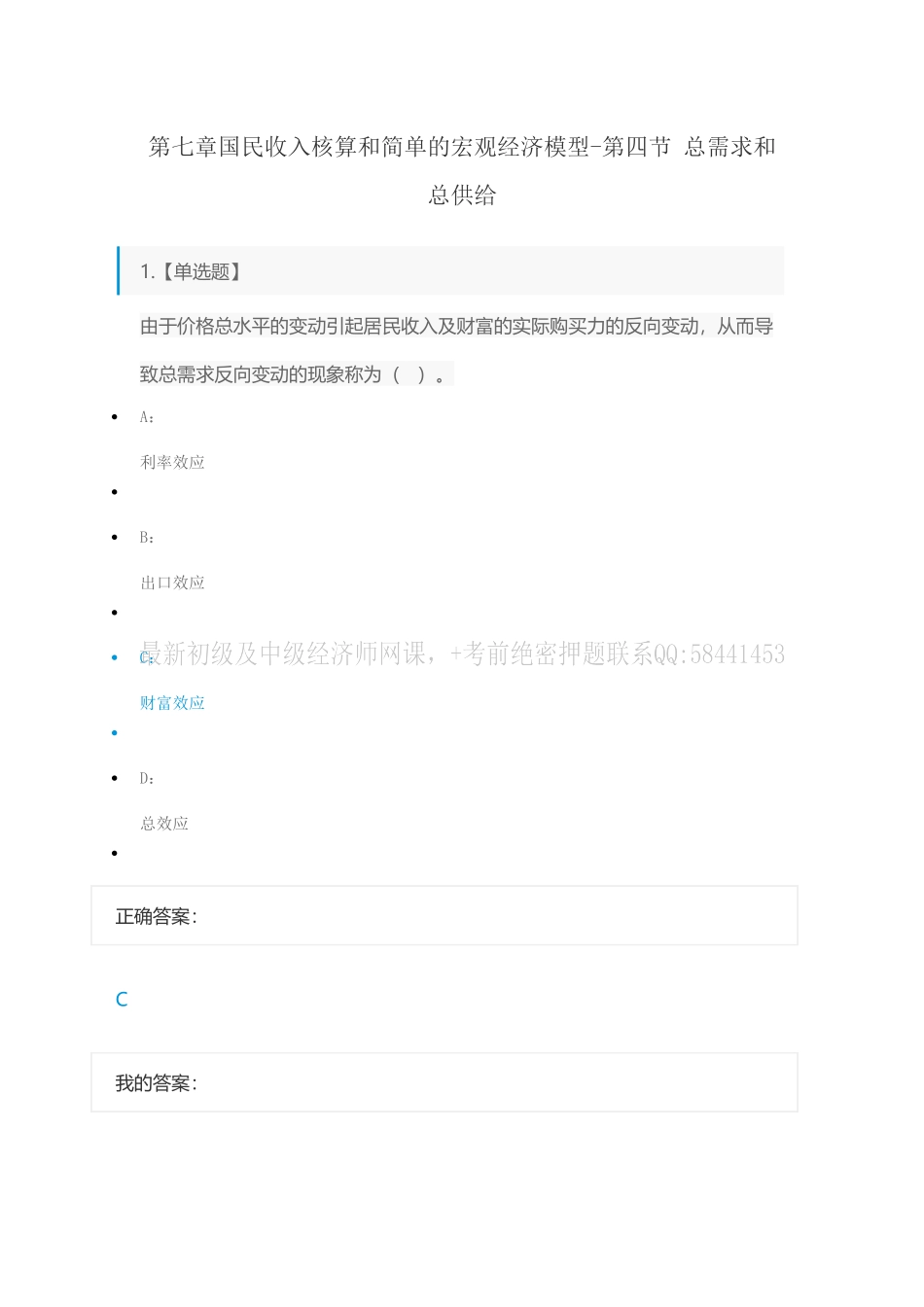This screenshot has width=924, height=1307.
Task: Select option D 总效应
Action: [164, 824]
